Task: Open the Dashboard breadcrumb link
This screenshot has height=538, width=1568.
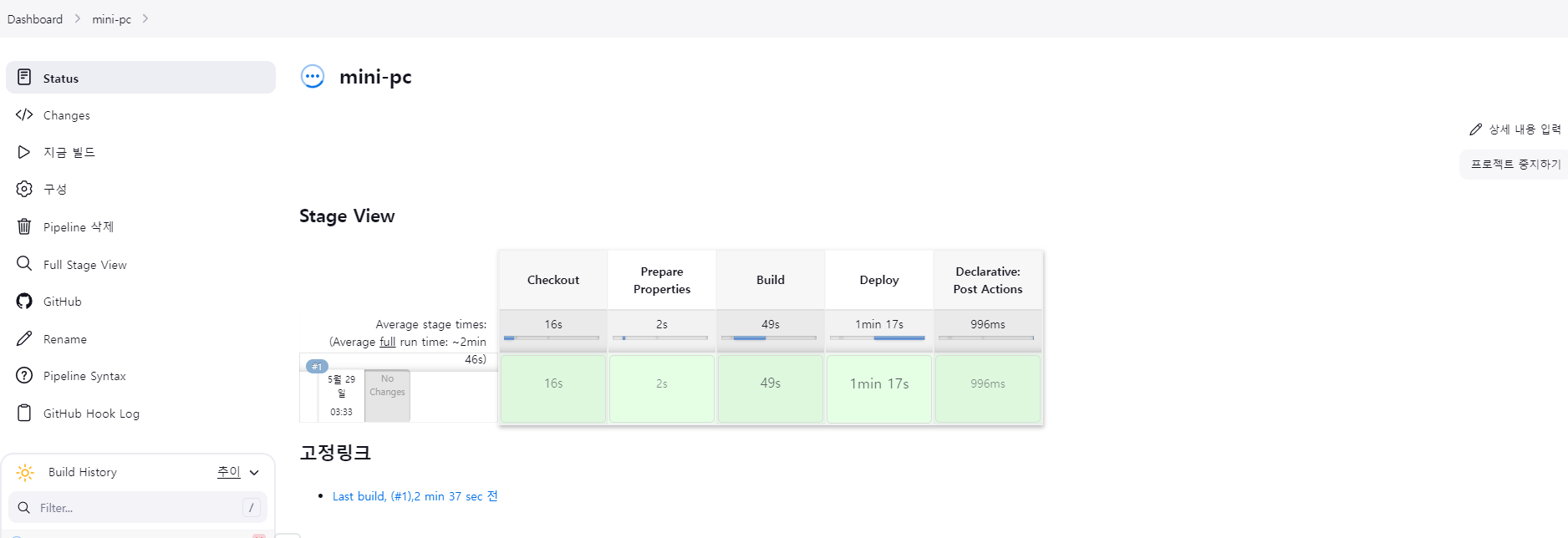Action: point(35,19)
